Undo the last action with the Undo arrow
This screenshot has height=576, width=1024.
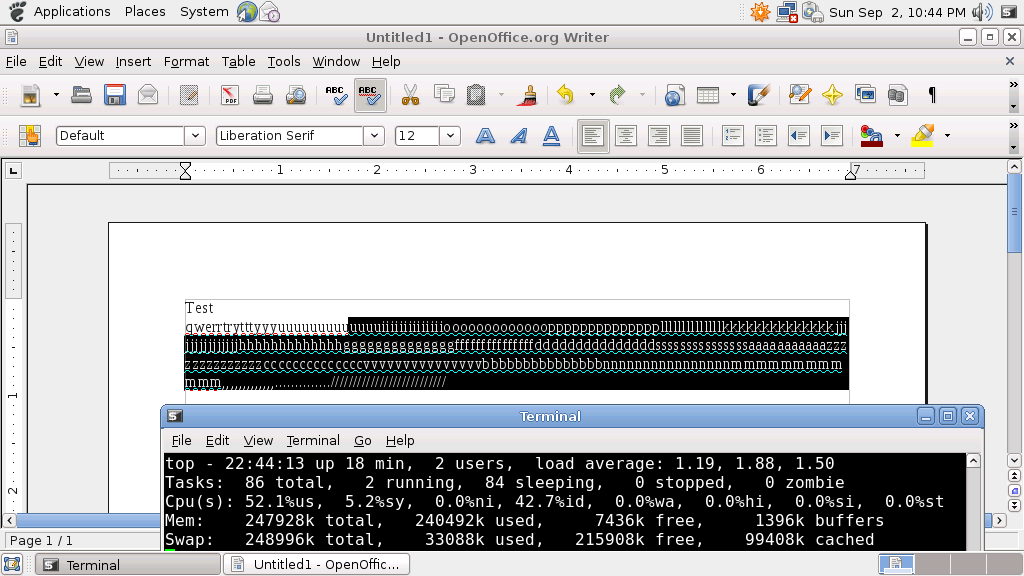[x=566, y=95]
